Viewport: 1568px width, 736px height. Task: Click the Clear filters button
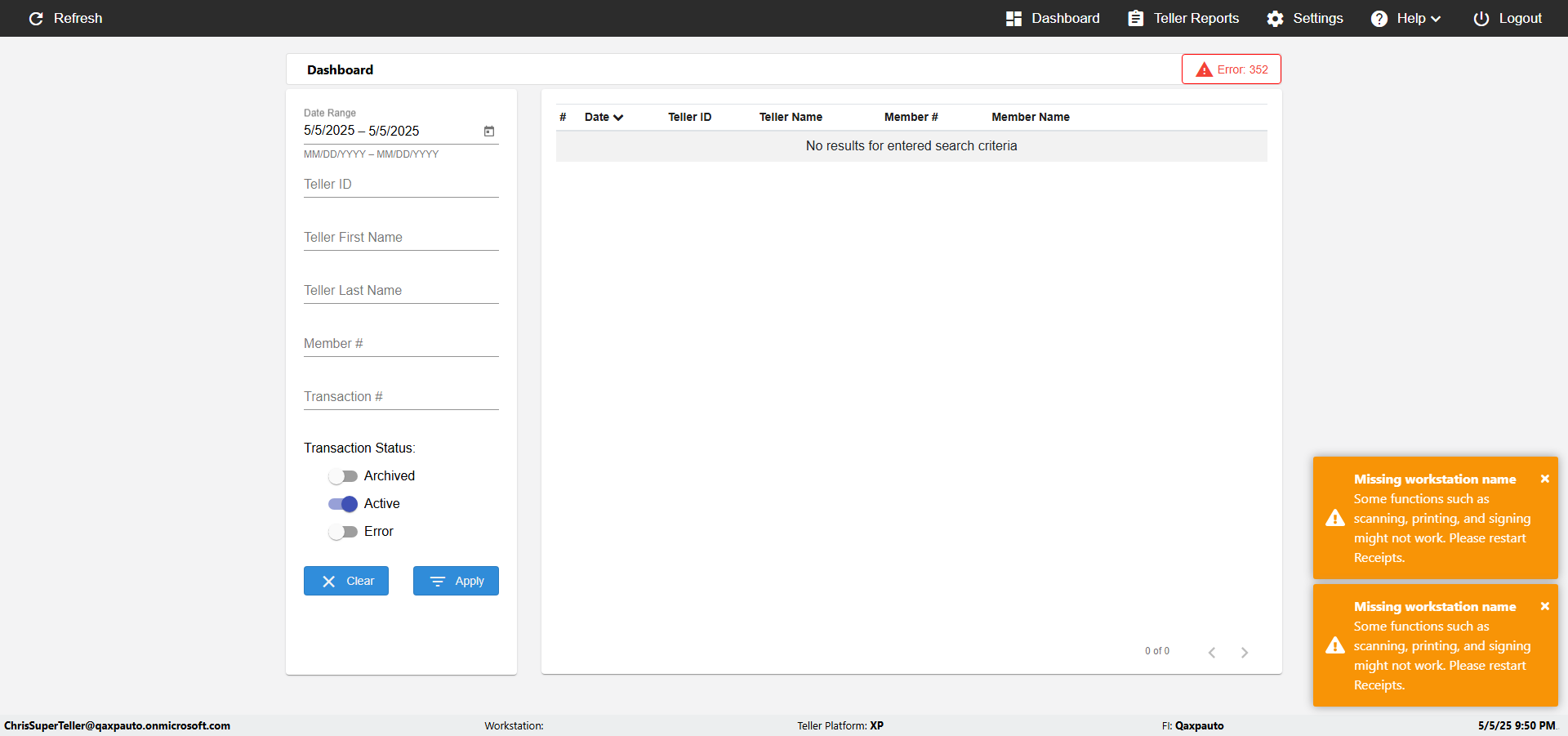[346, 581]
